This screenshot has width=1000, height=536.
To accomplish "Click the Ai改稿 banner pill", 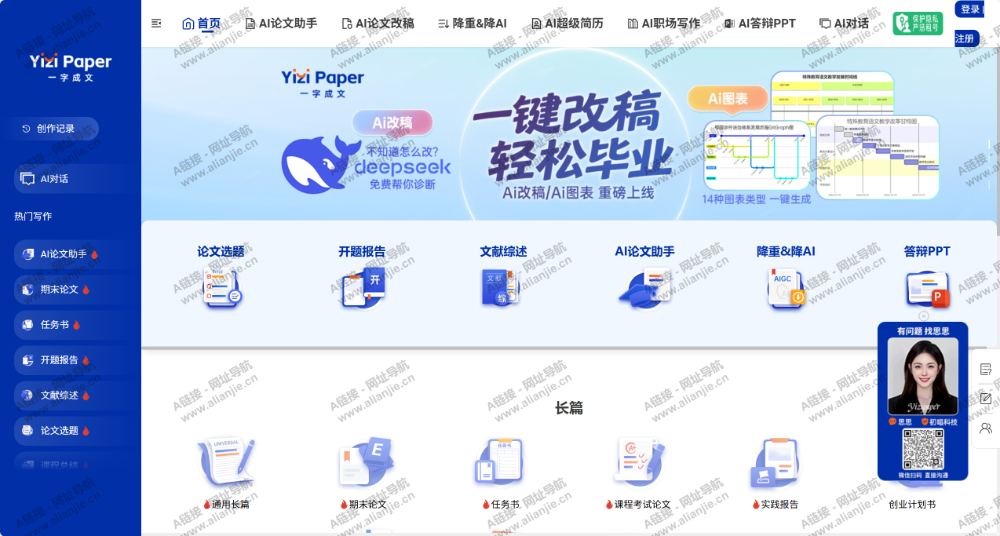I will pyautogui.click(x=392, y=123).
